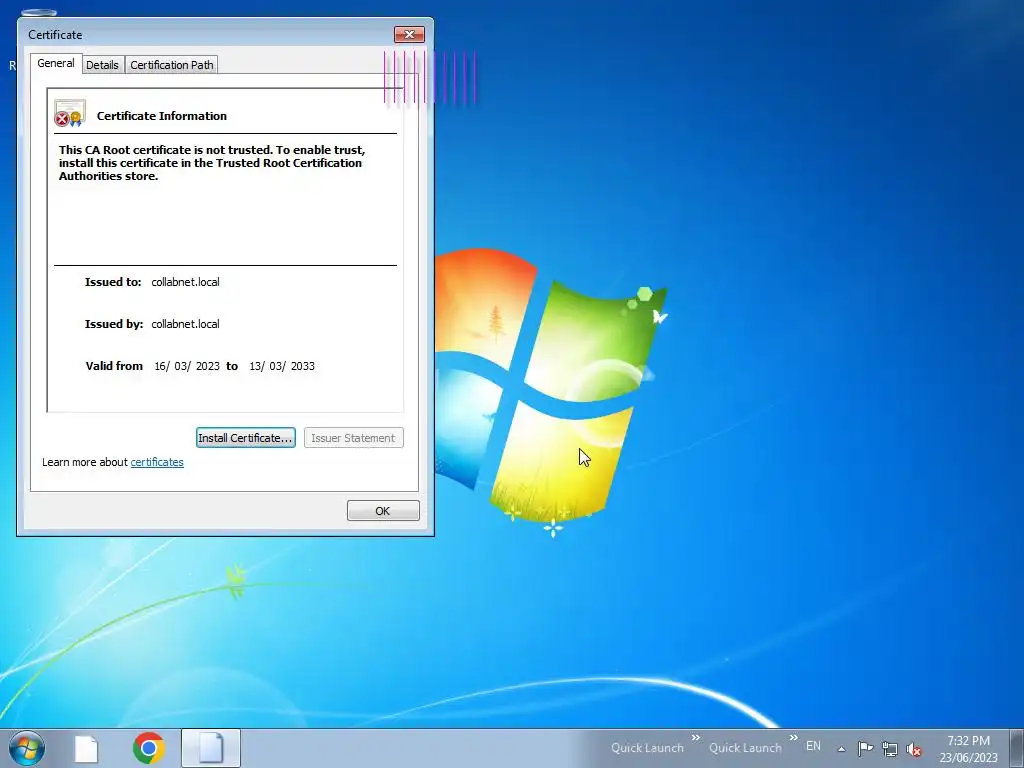
Task: Click the muted volume tray icon
Action: (x=914, y=750)
